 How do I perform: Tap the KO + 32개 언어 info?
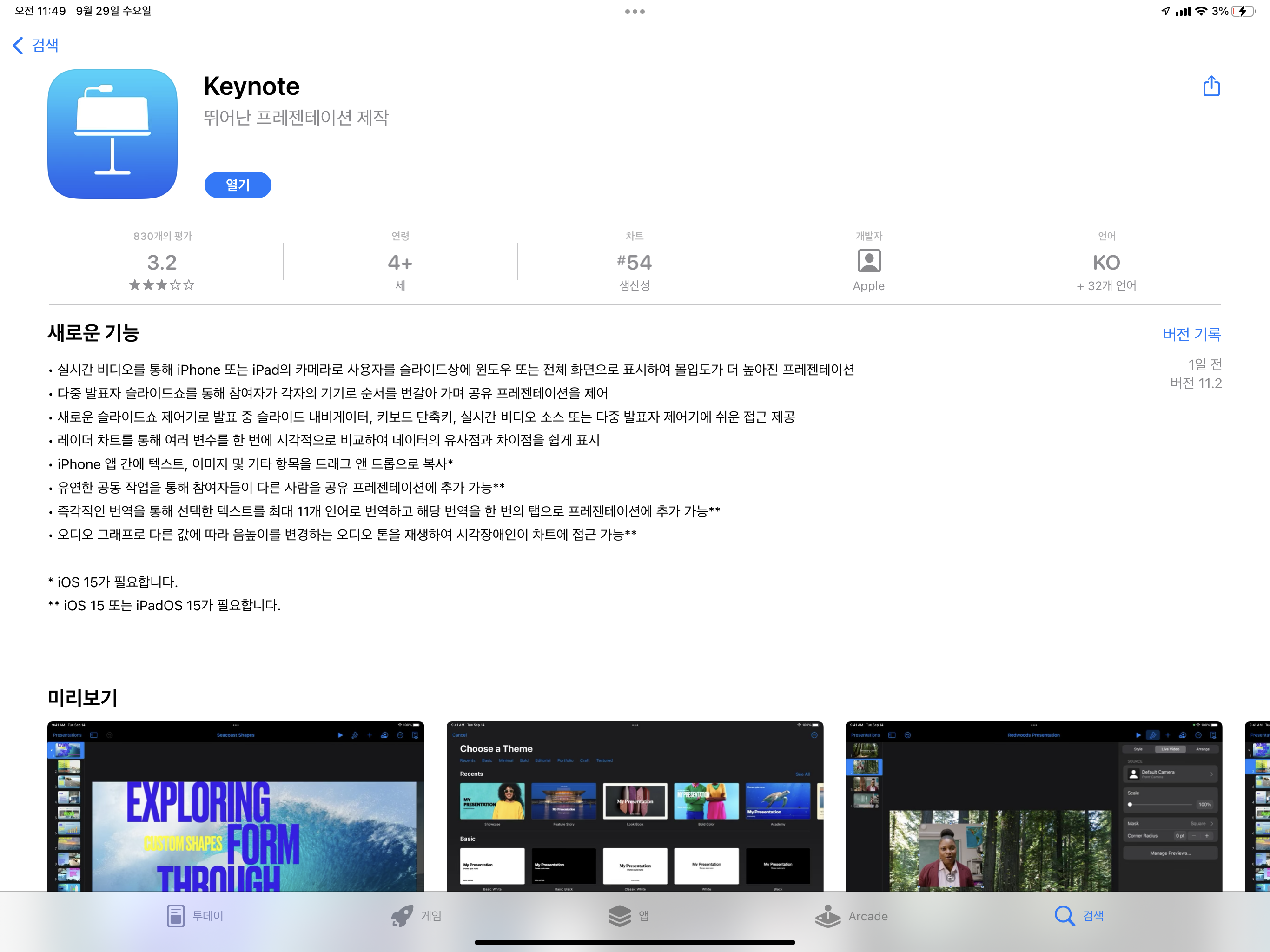click(1106, 270)
